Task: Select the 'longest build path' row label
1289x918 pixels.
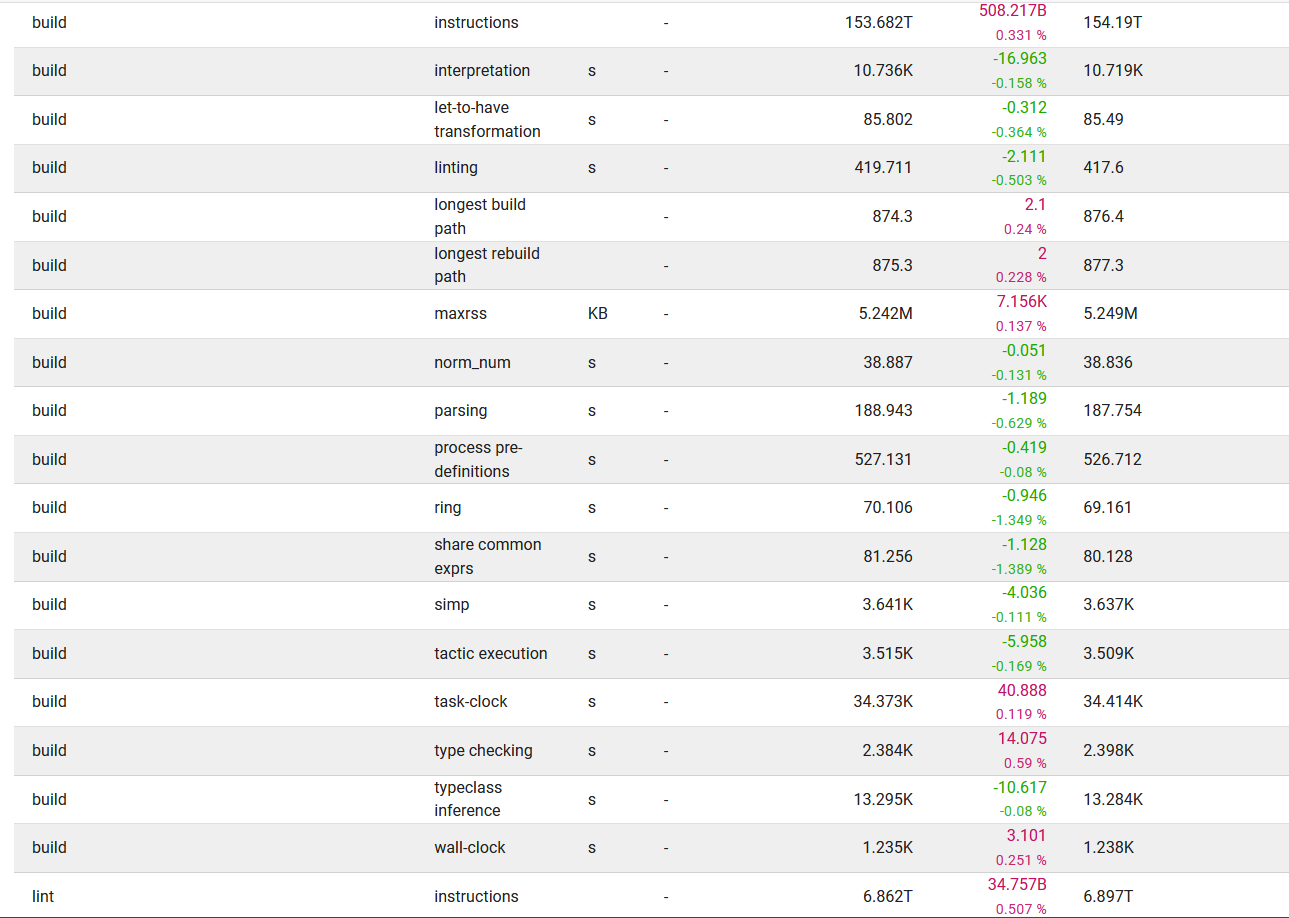Action: 480,217
